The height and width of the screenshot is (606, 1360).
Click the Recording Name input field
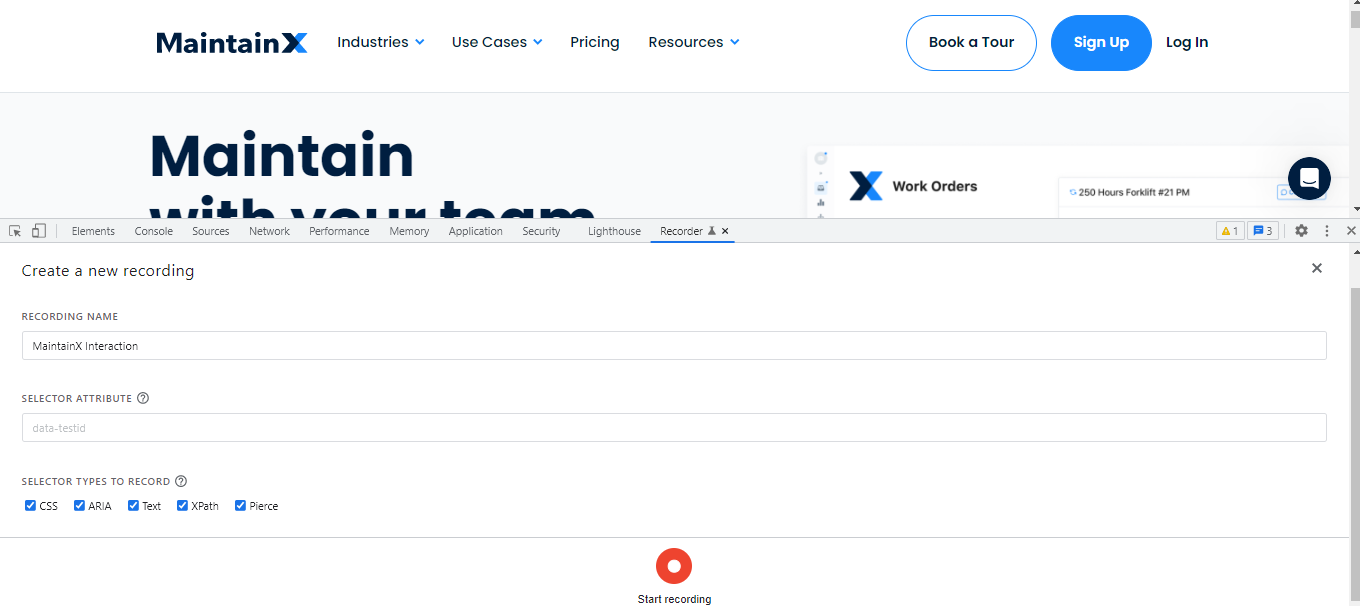[673, 346]
